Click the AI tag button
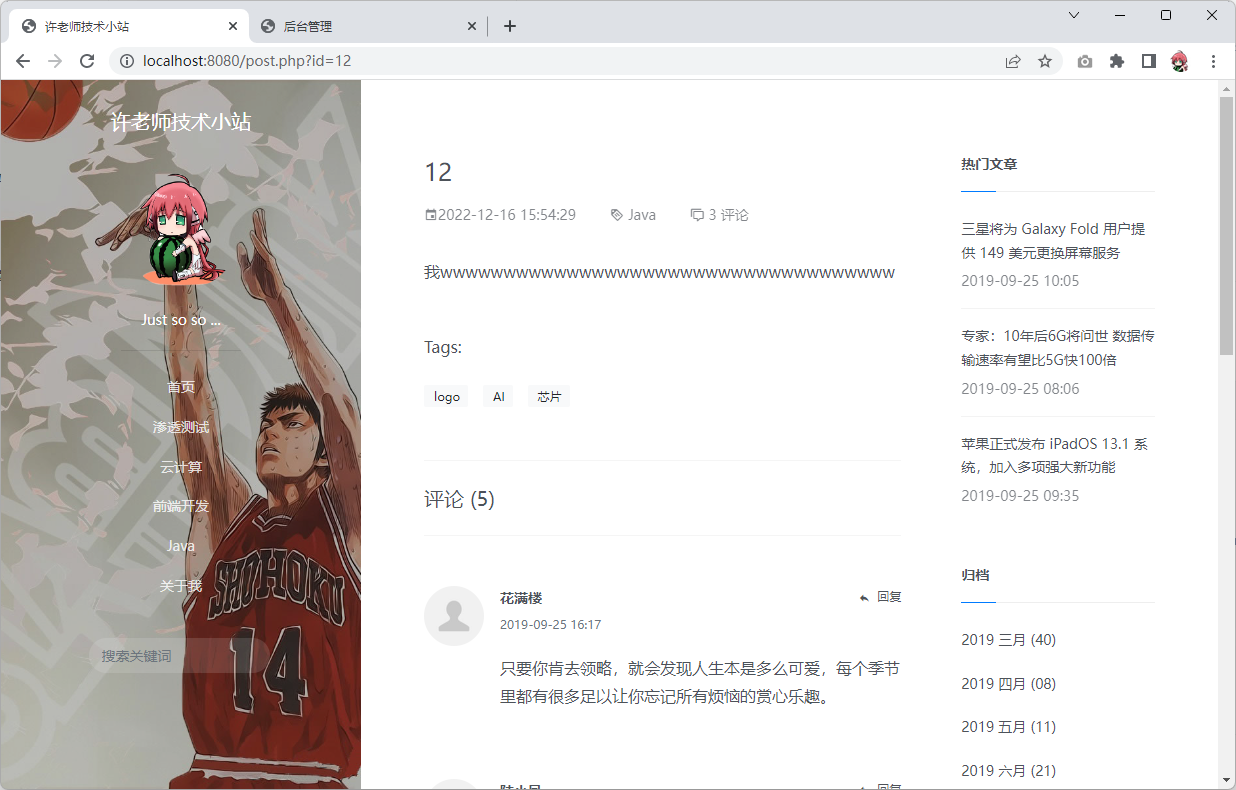 tap(498, 397)
